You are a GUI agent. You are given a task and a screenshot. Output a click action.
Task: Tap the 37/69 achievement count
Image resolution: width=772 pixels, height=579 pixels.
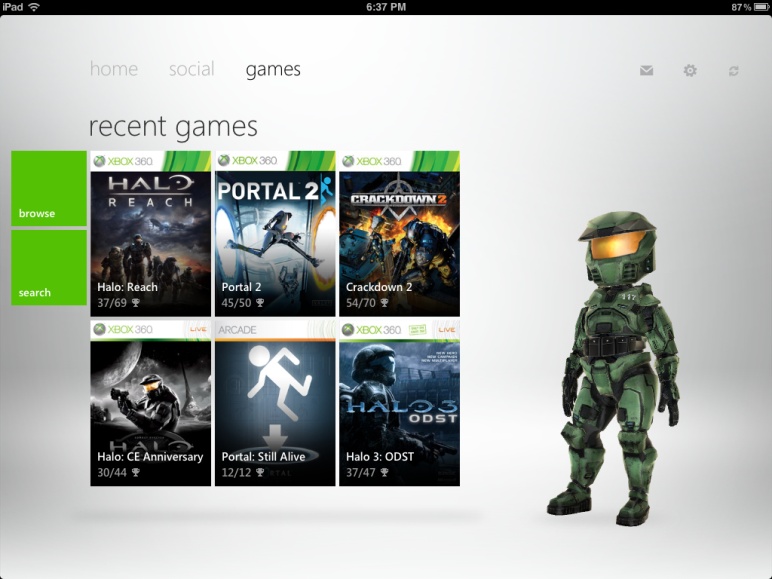click(x=112, y=303)
